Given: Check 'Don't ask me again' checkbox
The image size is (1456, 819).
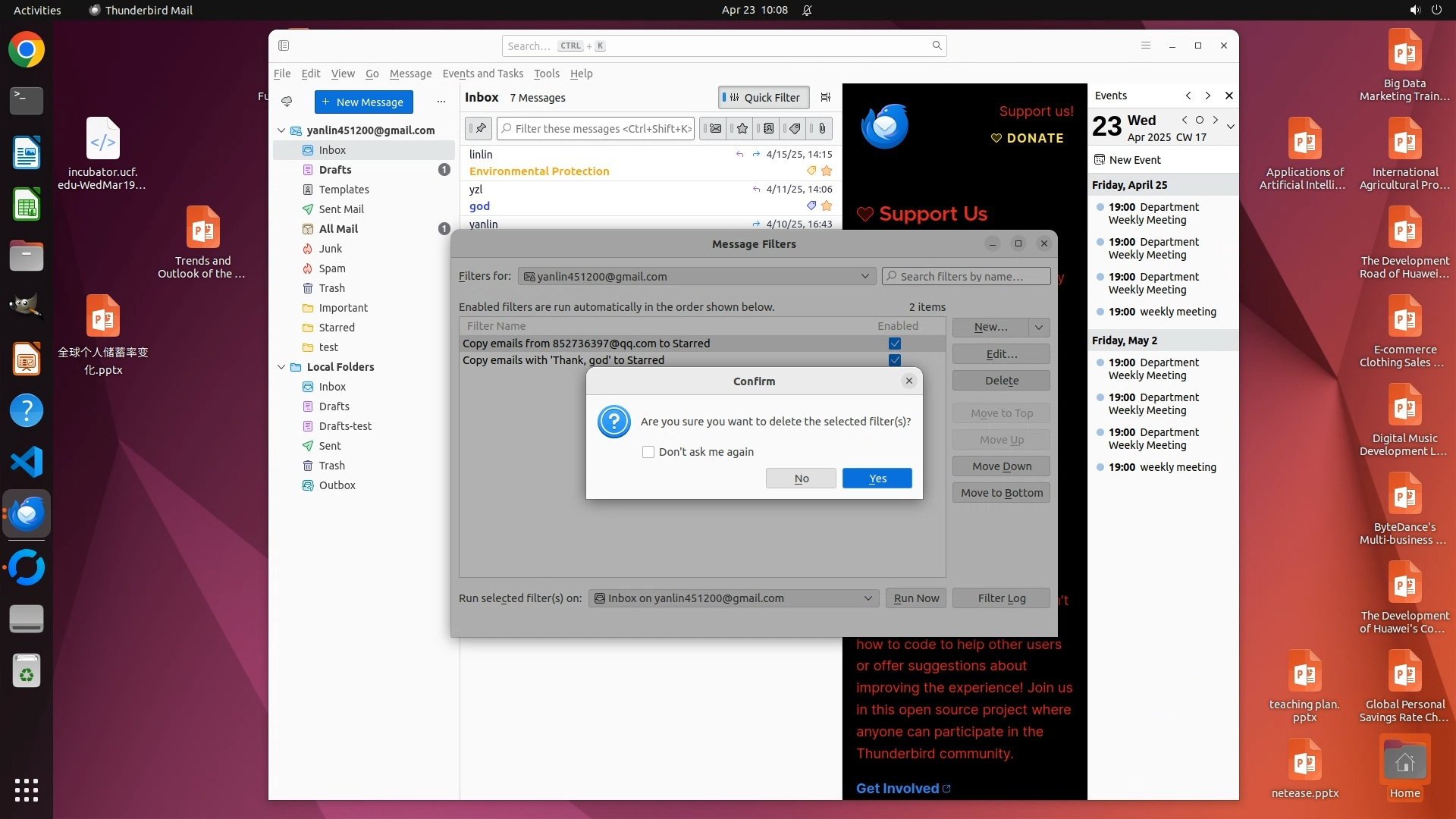Looking at the screenshot, I should tap(648, 452).
